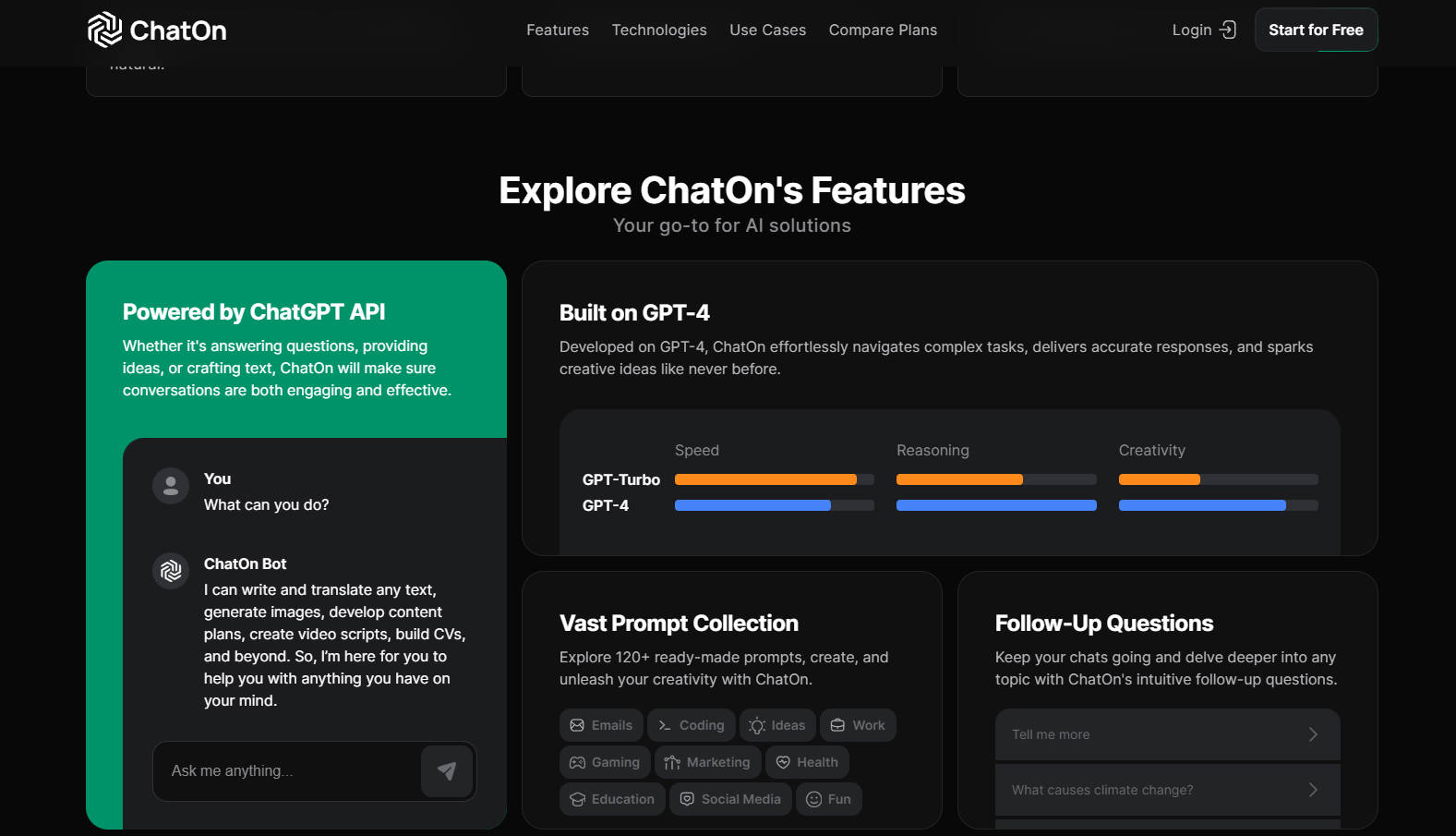Click the ChatOn wordmark in header
Image resolution: width=1456 pixels, height=836 pixels.
point(178,30)
